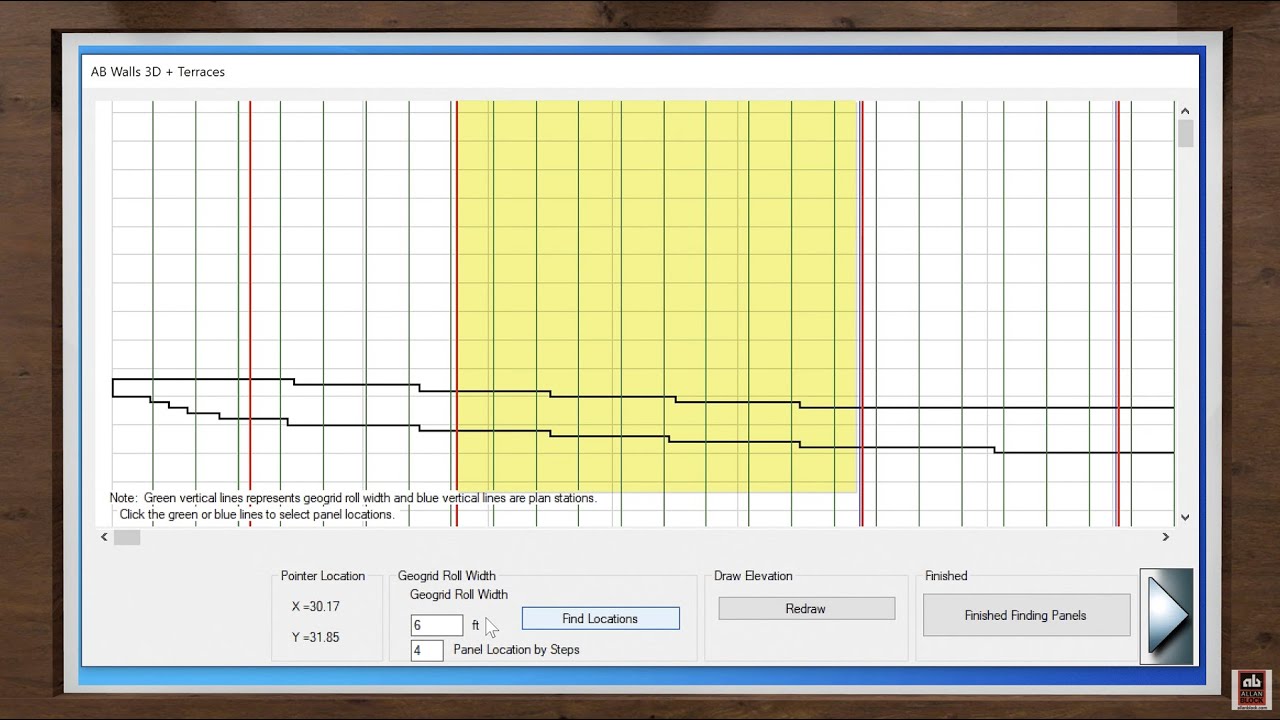Click the vertical scrollbar thumb
Screen dimensions: 1280x720
click(x=1185, y=134)
